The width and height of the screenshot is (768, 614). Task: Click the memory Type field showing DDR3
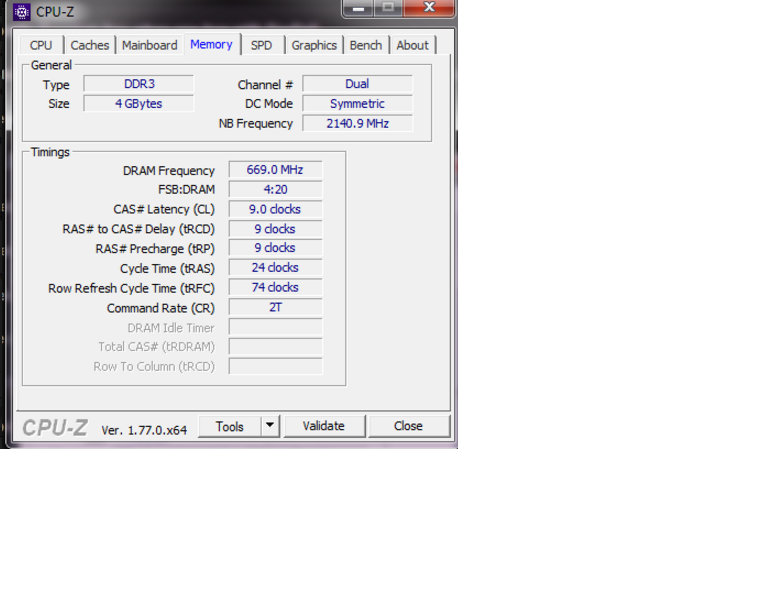(138, 84)
